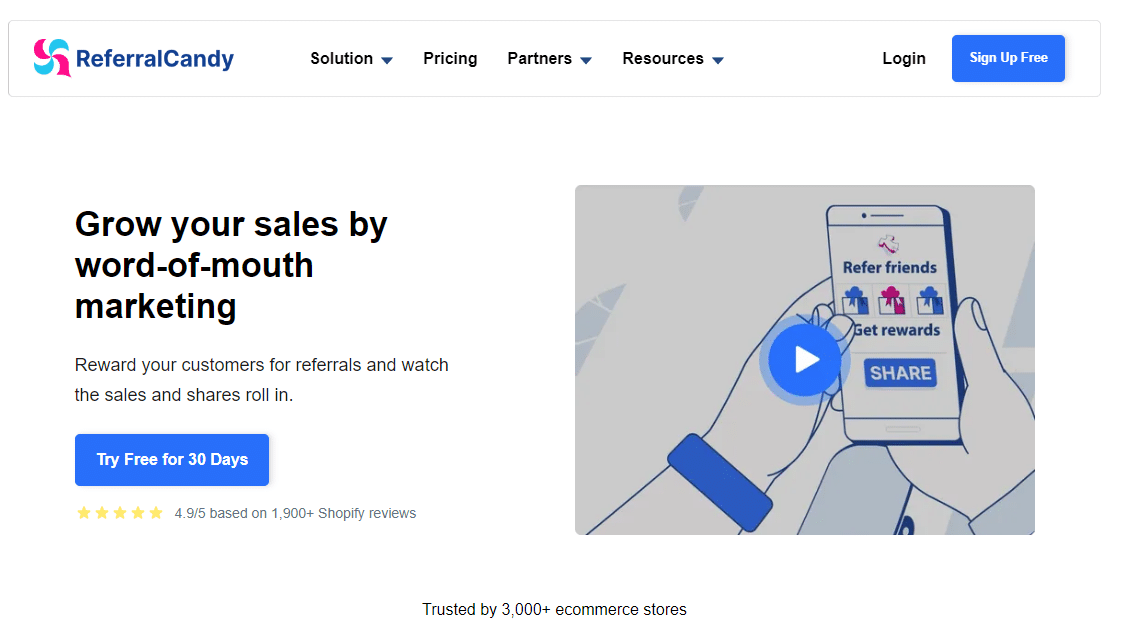Play the Refer friends intro video
This screenshot has width=1146, height=636.
click(805, 360)
